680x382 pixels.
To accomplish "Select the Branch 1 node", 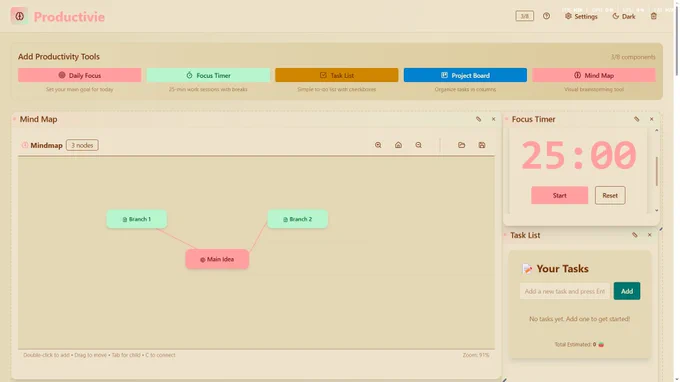I will click(x=137, y=219).
